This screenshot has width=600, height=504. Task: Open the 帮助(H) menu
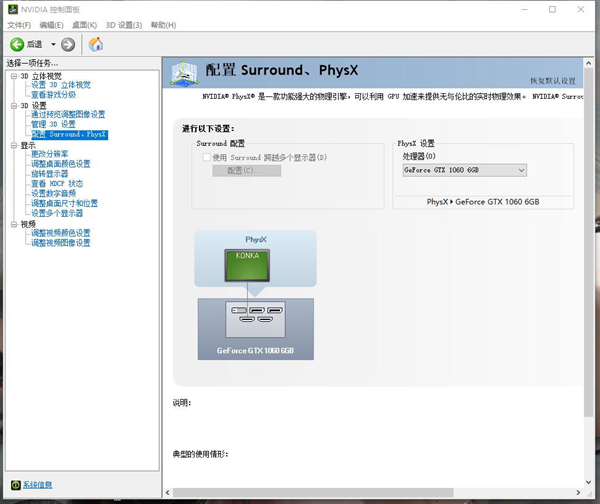click(x=163, y=25)
